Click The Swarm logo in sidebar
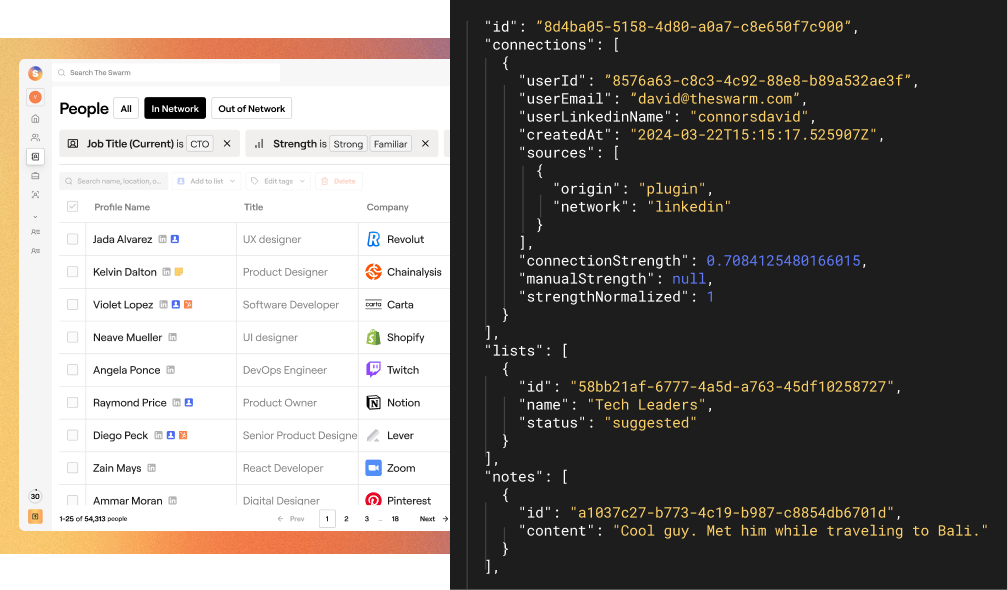 [35, 73]
